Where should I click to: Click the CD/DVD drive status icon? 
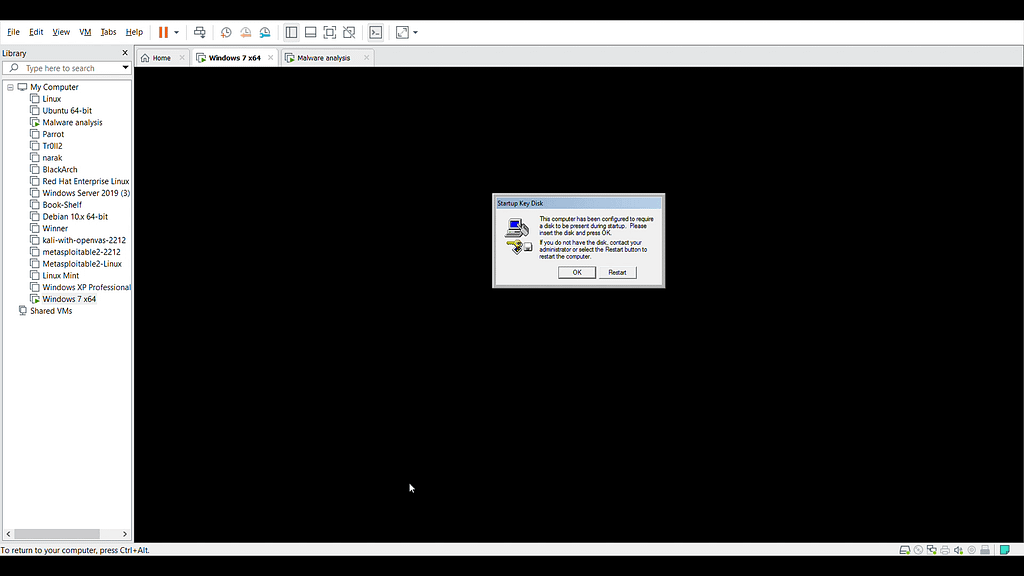(x=918, y=550)
